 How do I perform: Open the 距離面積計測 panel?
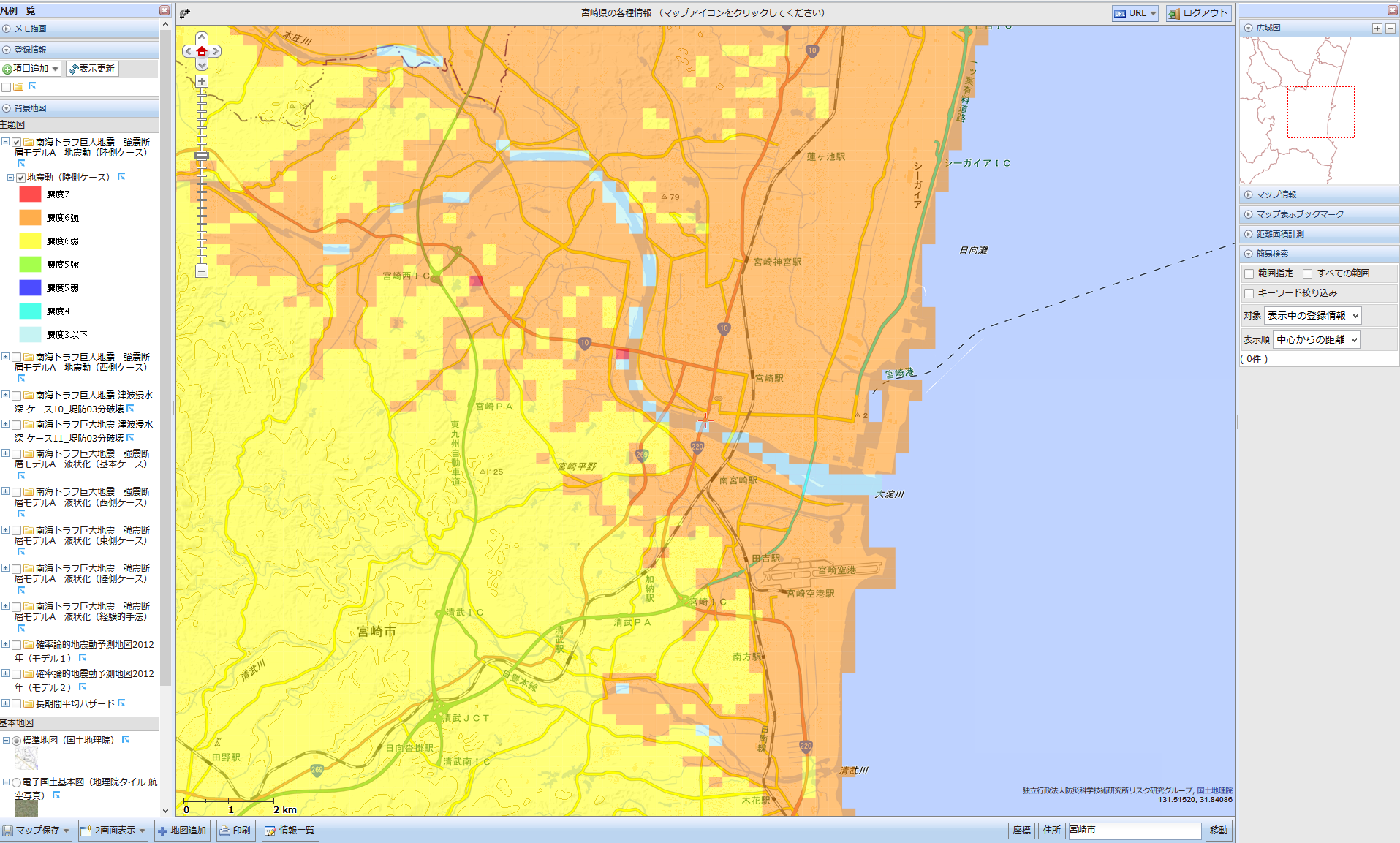tap(1279, 234)
